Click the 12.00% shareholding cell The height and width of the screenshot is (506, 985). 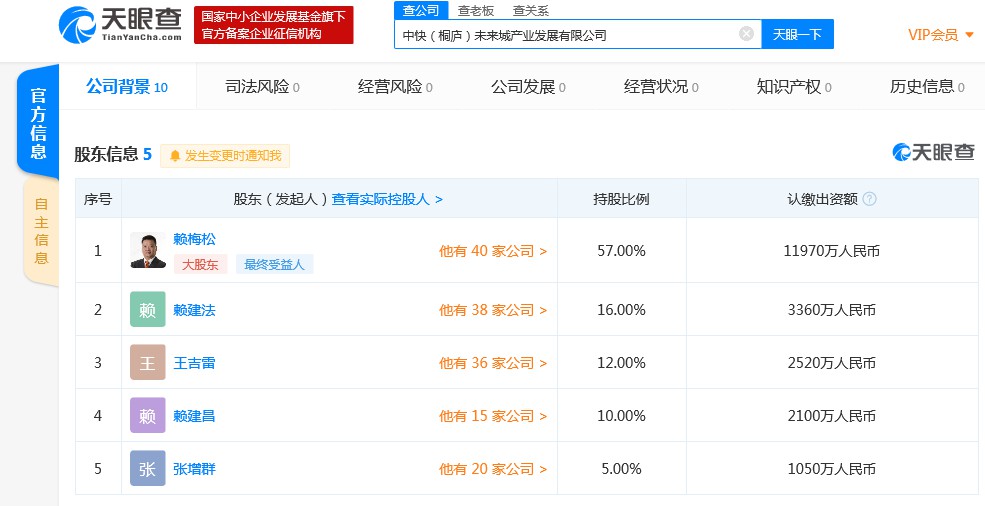pyautogui.click(x=621, y=363)
